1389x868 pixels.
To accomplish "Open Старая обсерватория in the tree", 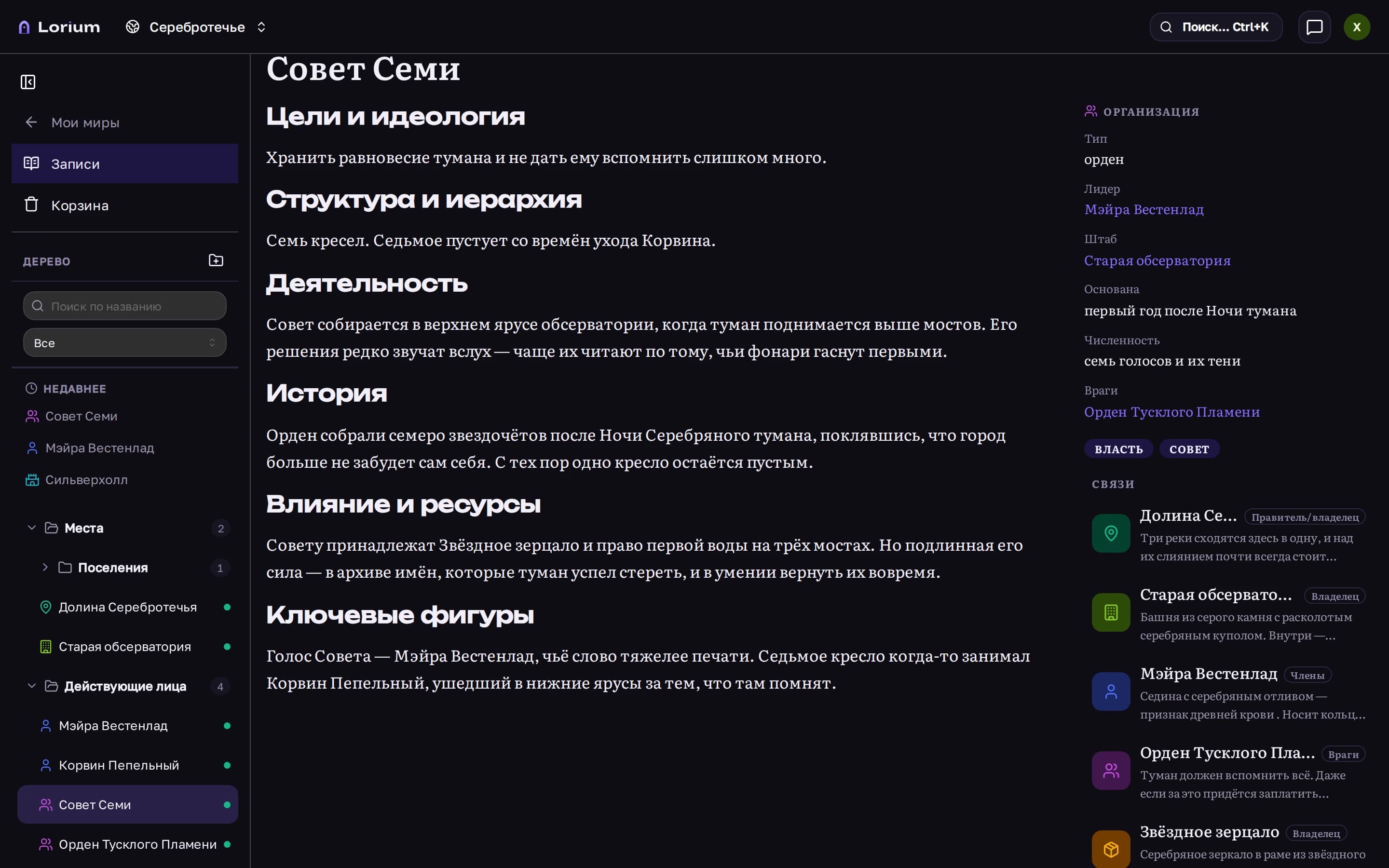I will pos(127,647).
